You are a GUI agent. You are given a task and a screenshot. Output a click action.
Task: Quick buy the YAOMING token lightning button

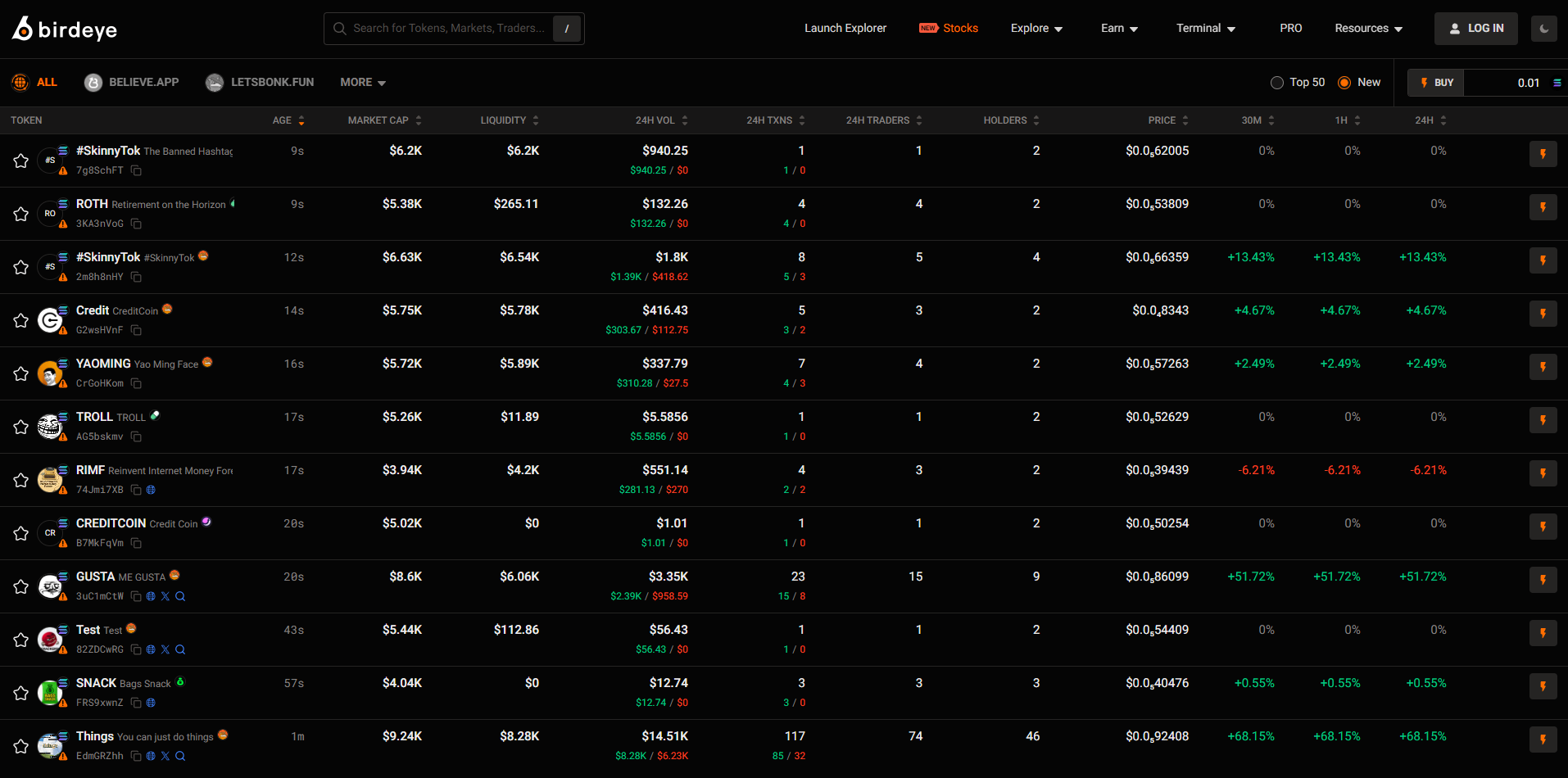pyautogui.click(x=1543, y=367)
